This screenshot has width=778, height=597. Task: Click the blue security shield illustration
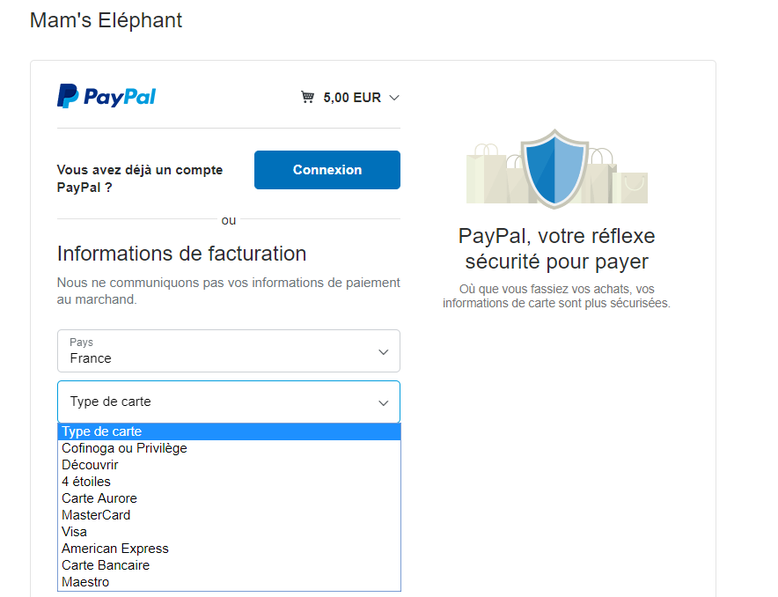click(555, 168)
